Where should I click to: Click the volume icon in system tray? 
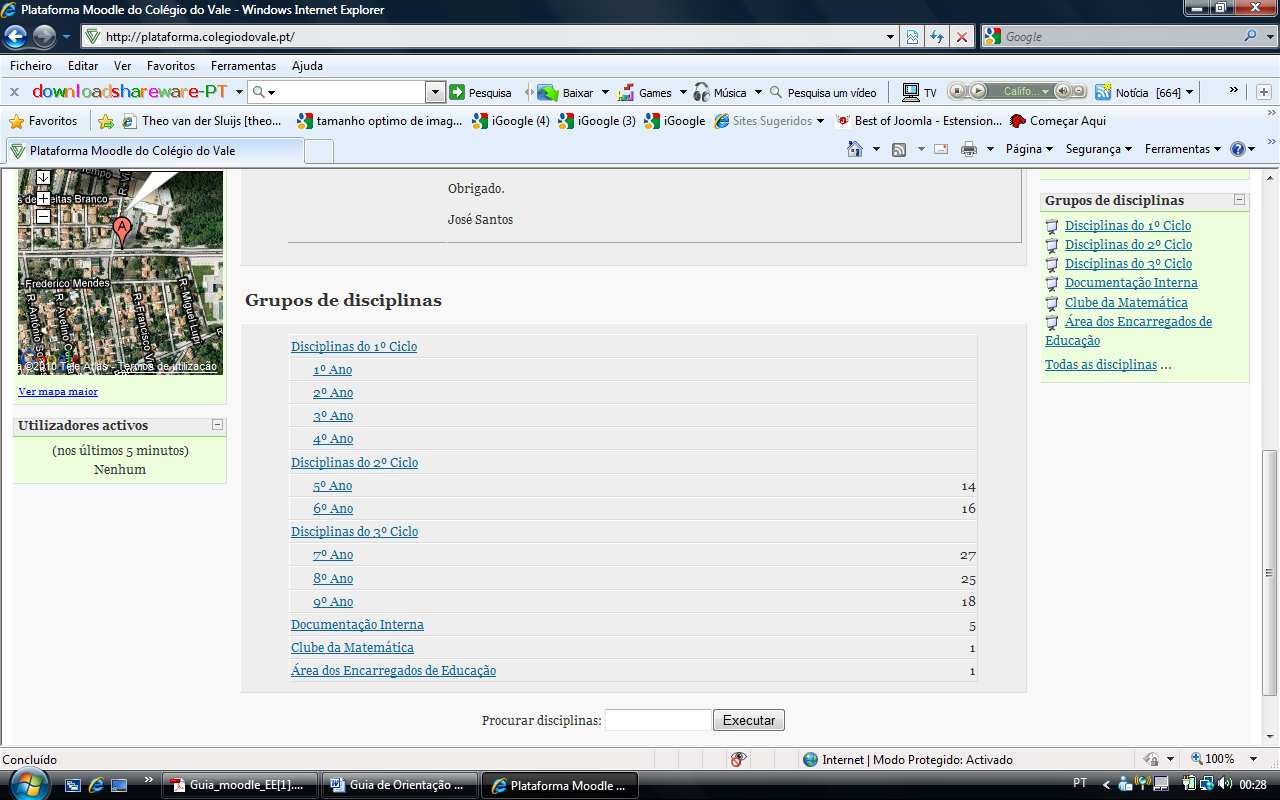pos(1225,783)
